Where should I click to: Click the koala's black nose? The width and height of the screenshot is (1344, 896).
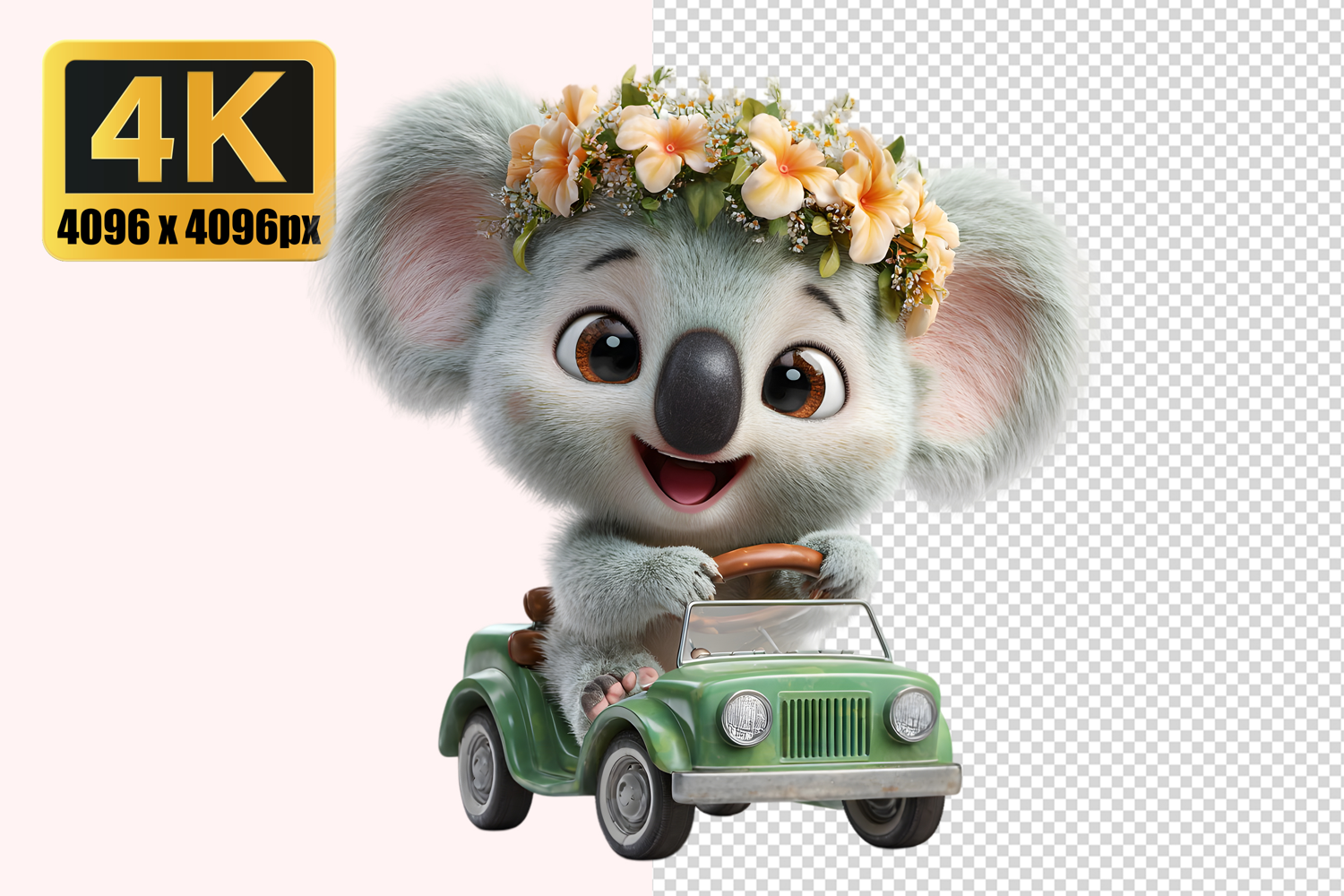(698, 392)
